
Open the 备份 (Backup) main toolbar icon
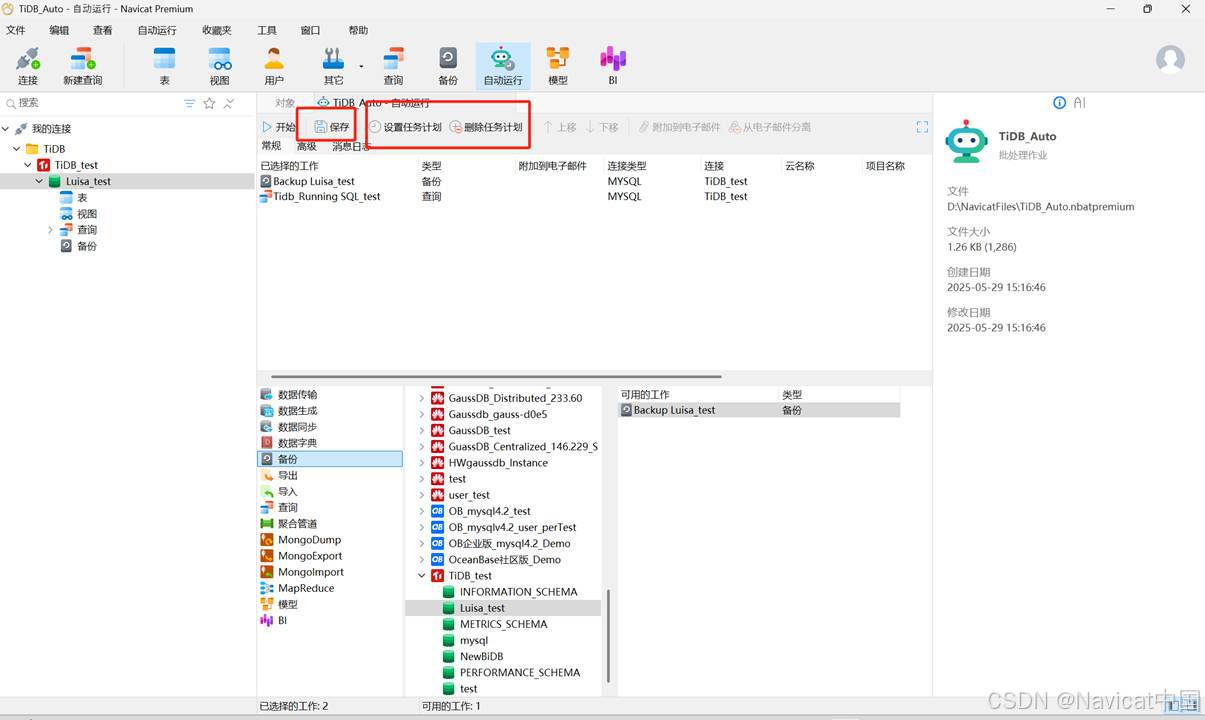[x=448, y=66]
